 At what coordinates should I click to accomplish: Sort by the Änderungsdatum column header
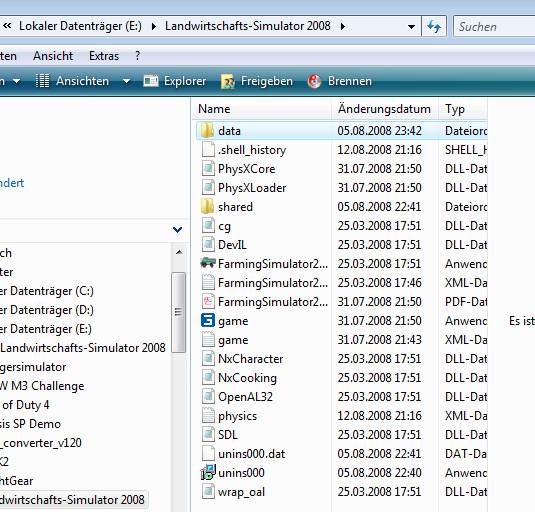pos(385,109)
